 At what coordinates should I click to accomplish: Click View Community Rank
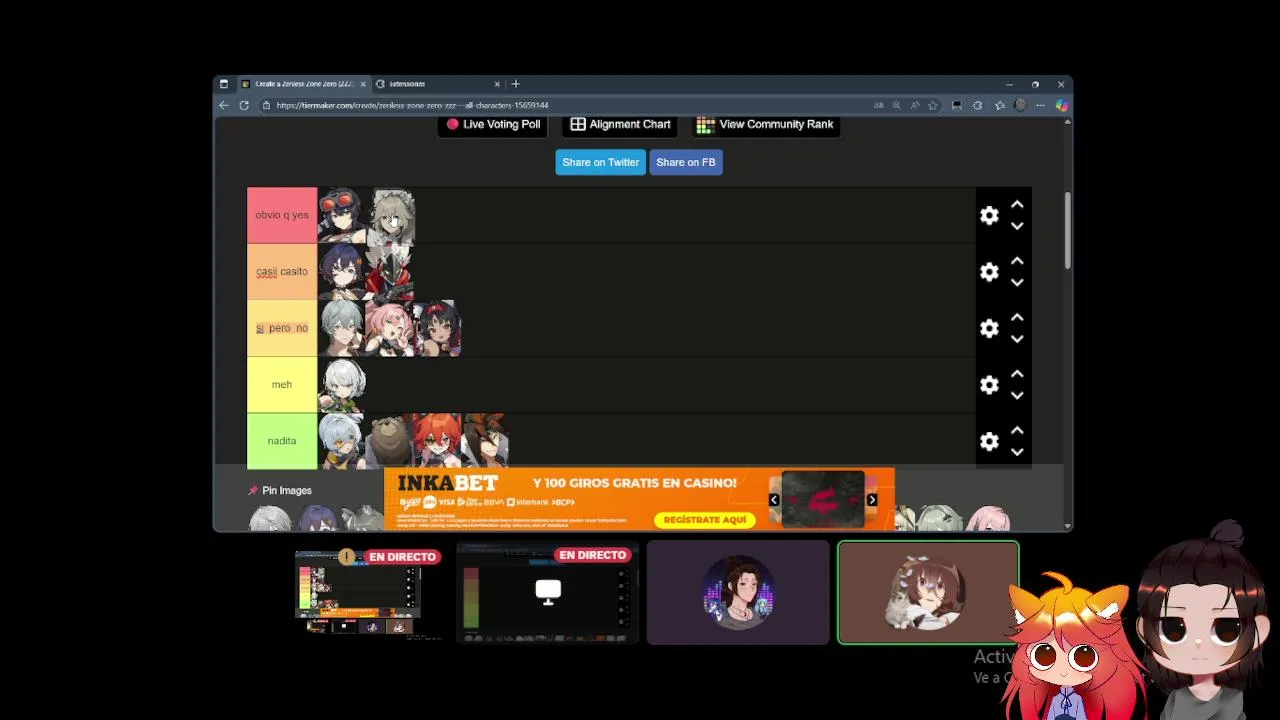click(x=765, y=124)
